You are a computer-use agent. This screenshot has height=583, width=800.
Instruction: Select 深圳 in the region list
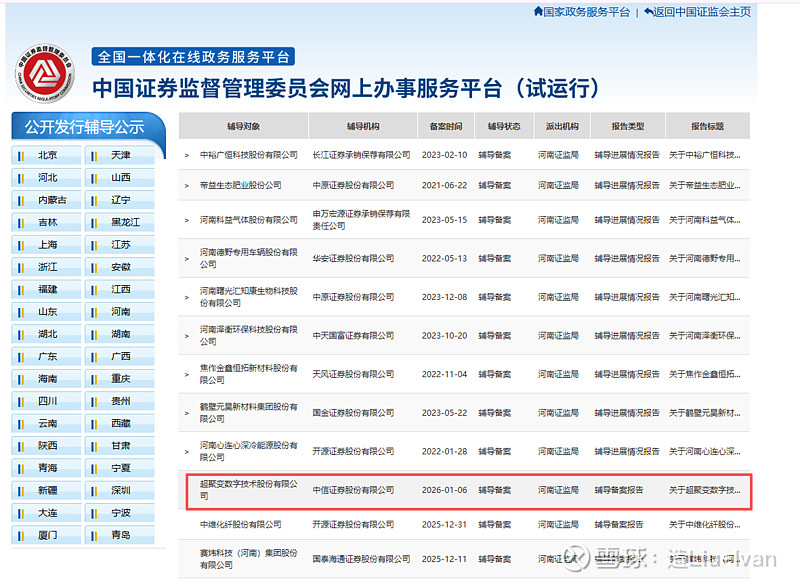click(120, 491)
